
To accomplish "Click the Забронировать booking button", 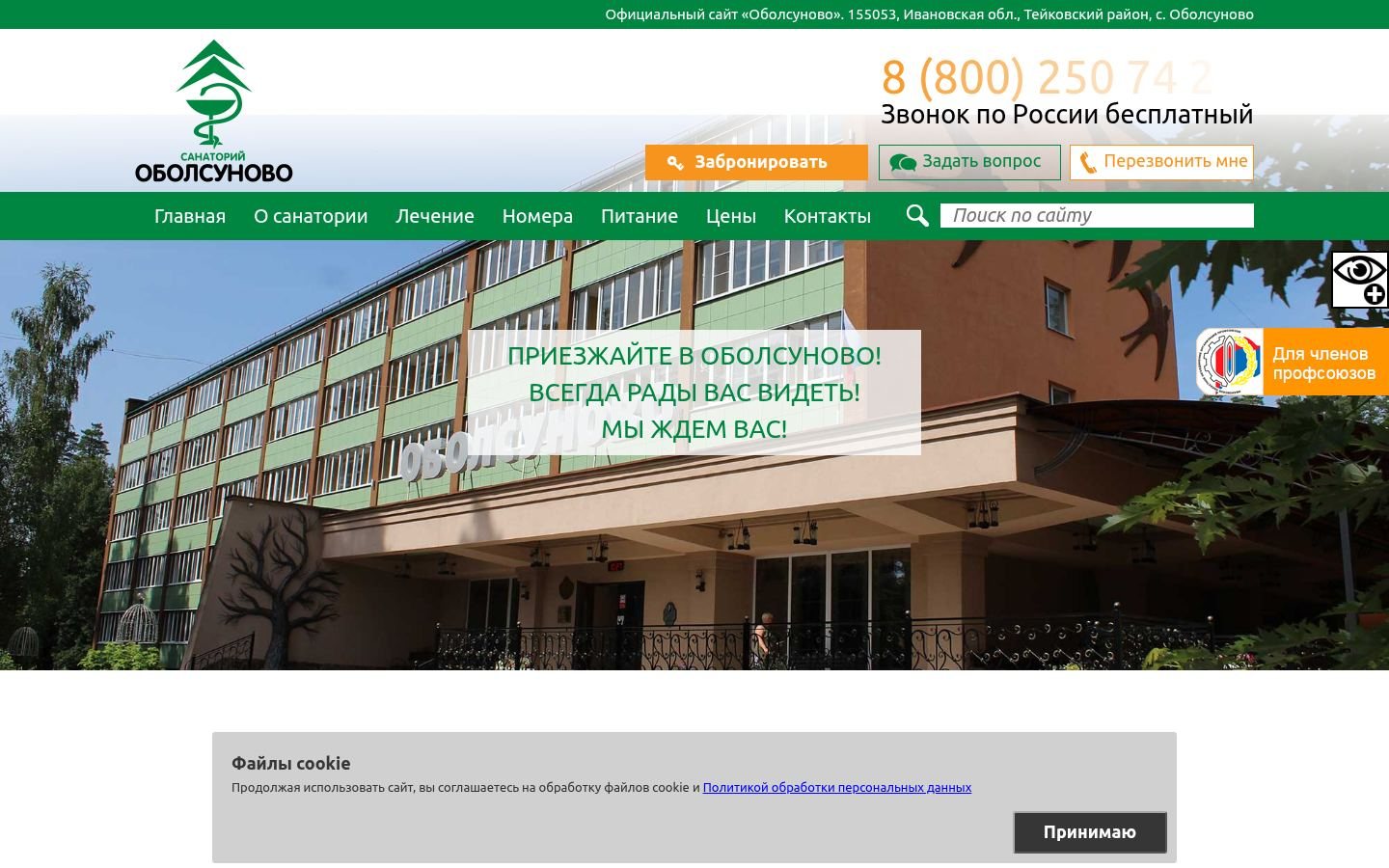I will [756, 162].
